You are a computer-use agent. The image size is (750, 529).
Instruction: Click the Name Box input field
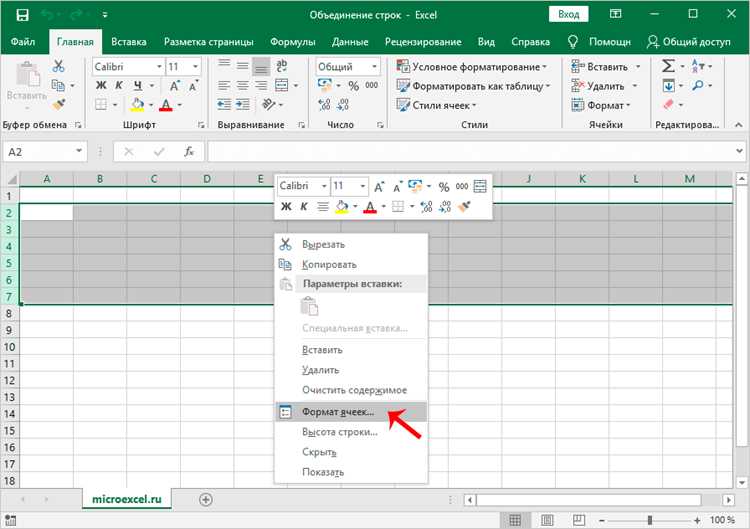(39, 152)
